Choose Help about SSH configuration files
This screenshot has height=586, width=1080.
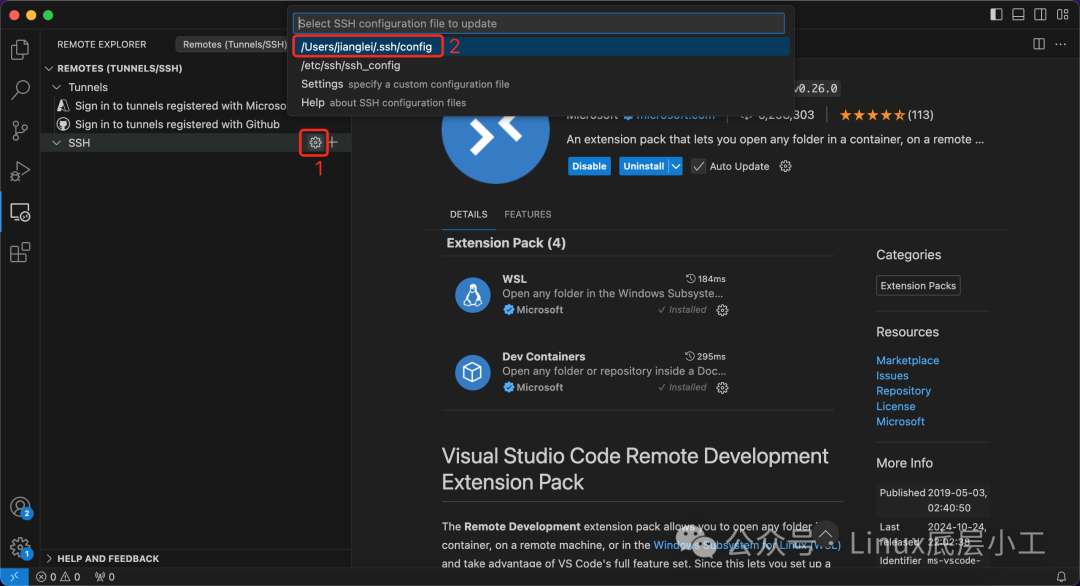(x=541, y=103)
